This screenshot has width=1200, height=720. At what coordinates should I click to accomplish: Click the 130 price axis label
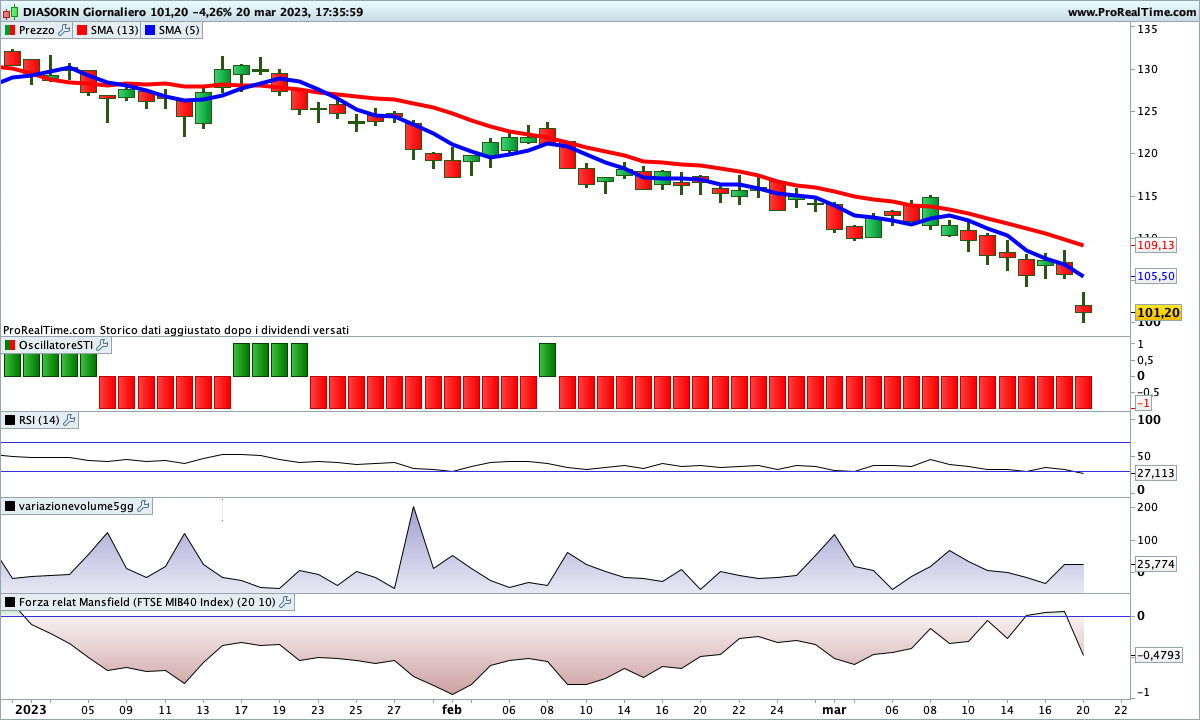tap(1146, 69)
